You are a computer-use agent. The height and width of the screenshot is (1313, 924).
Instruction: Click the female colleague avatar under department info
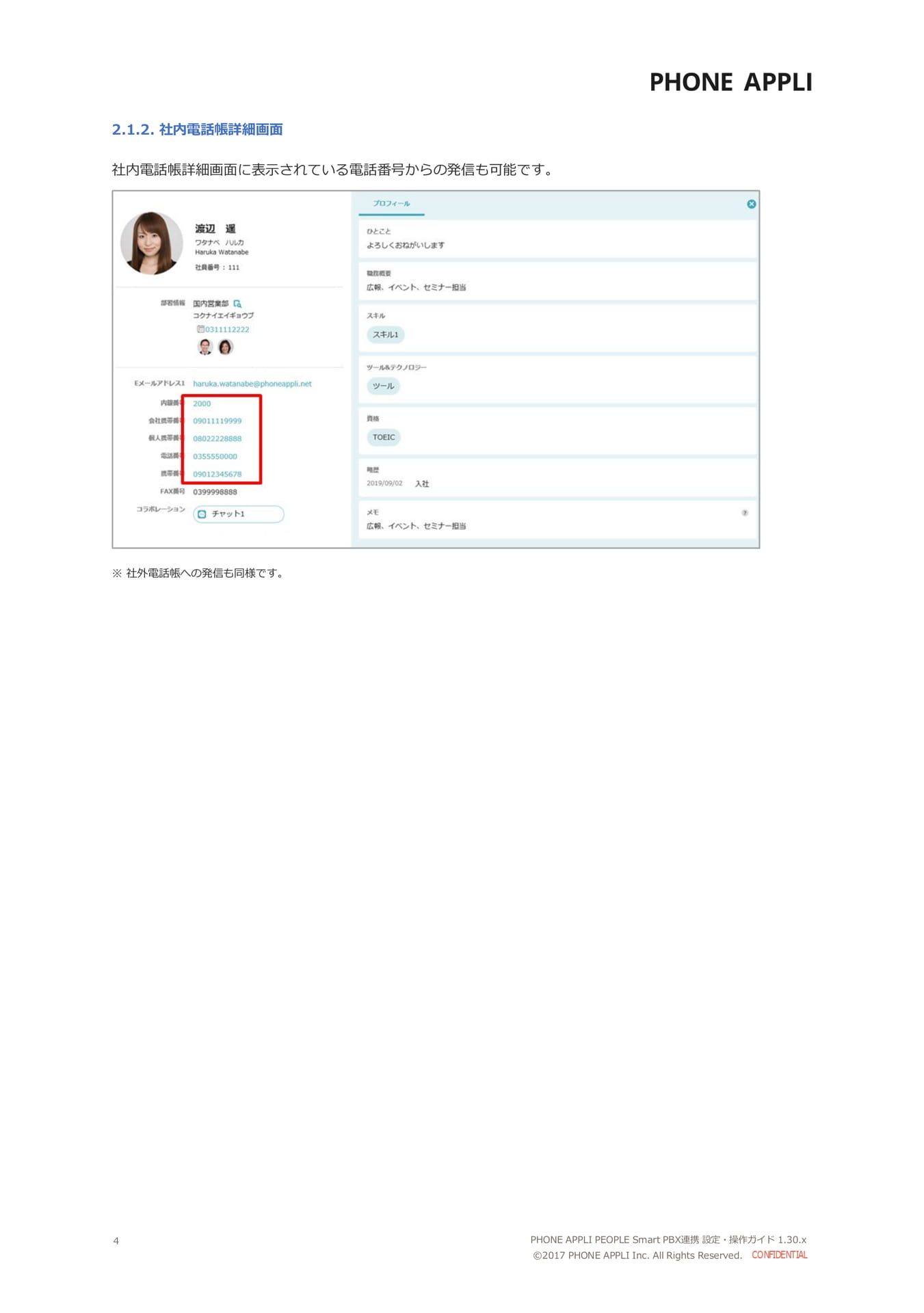pos(225,347)
